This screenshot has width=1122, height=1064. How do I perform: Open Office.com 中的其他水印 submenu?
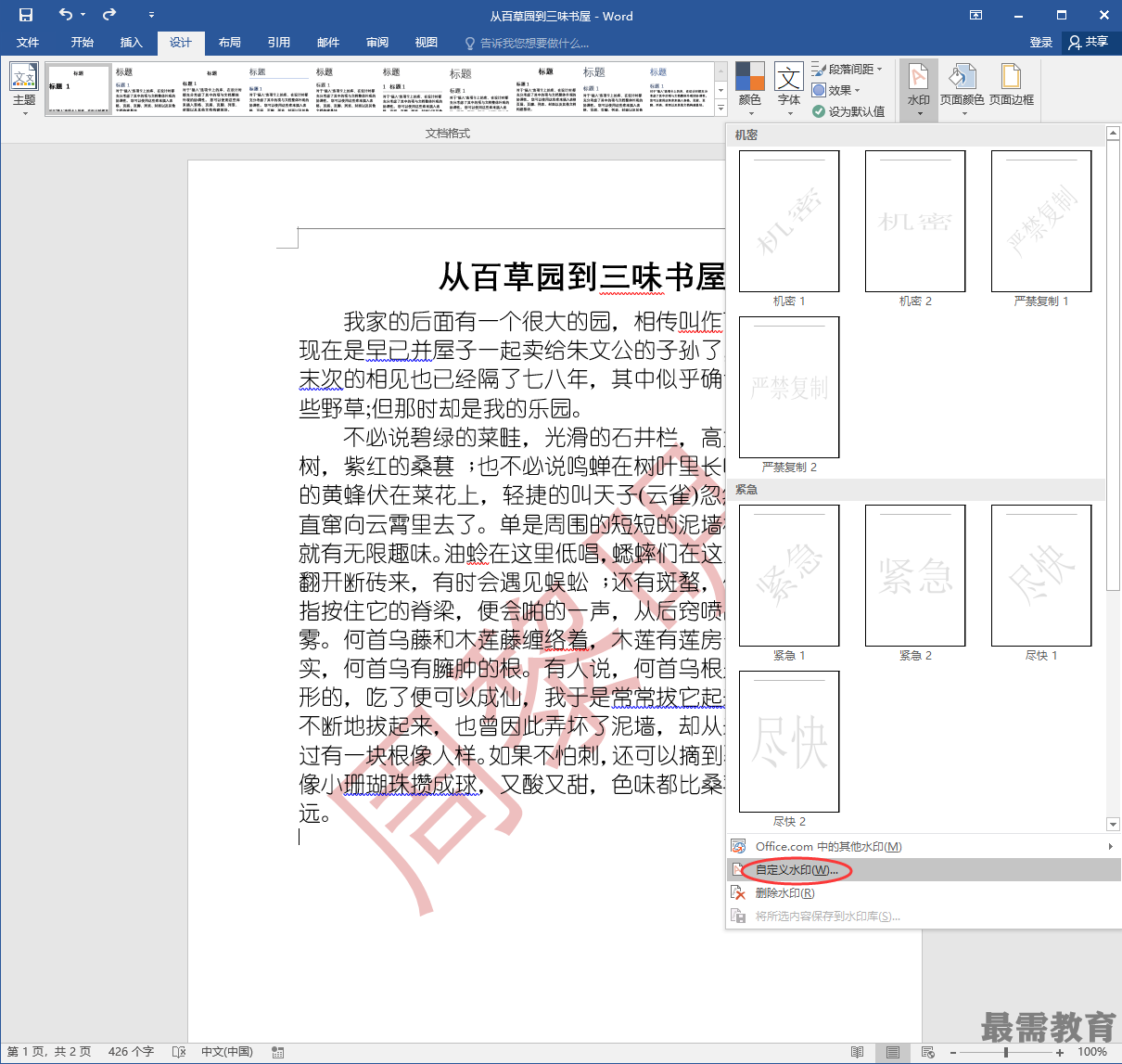point(923,846)
